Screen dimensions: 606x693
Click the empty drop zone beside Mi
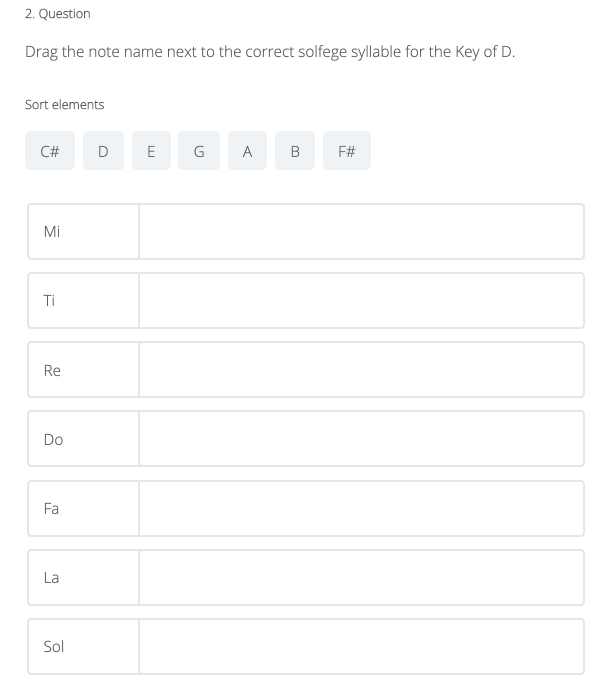coord(361,232)
